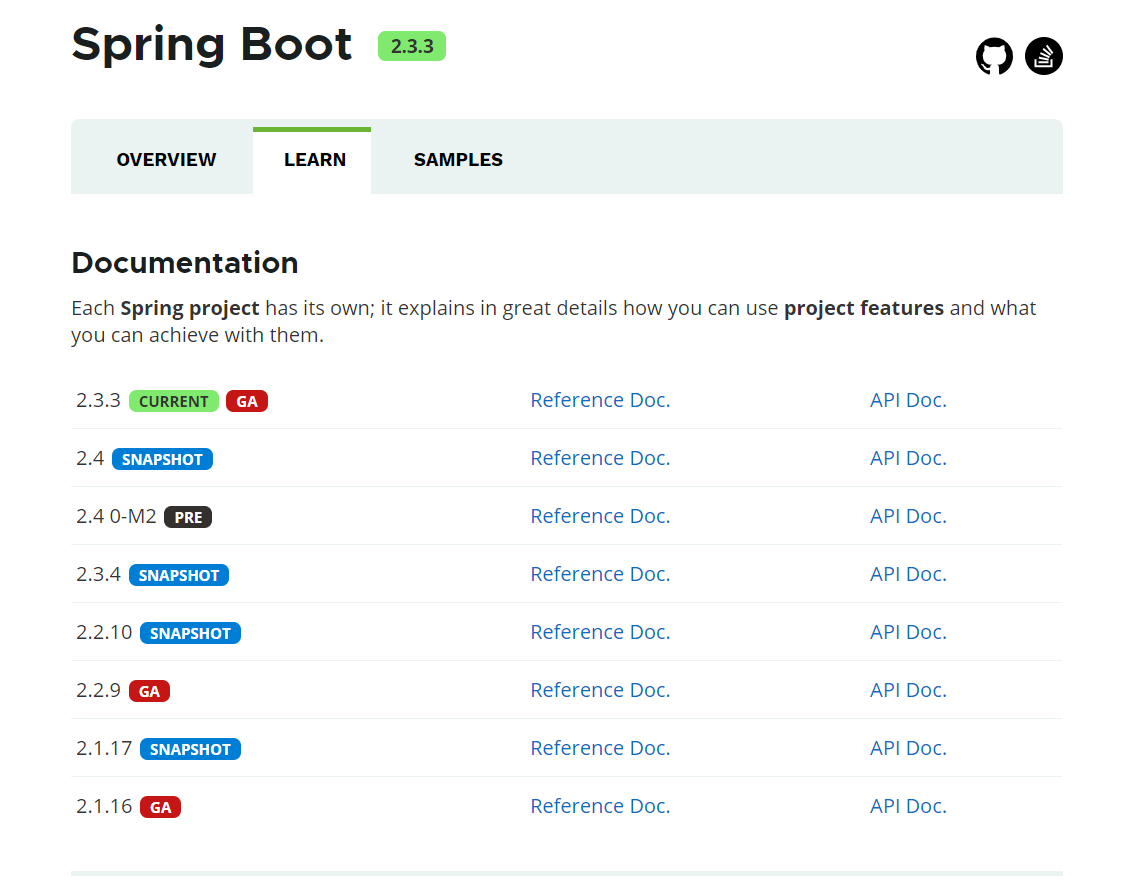The height and width of the screenshot is (884, 1142).
Task: Click version number 2.3.3 in the table
Action: [98, 400]
